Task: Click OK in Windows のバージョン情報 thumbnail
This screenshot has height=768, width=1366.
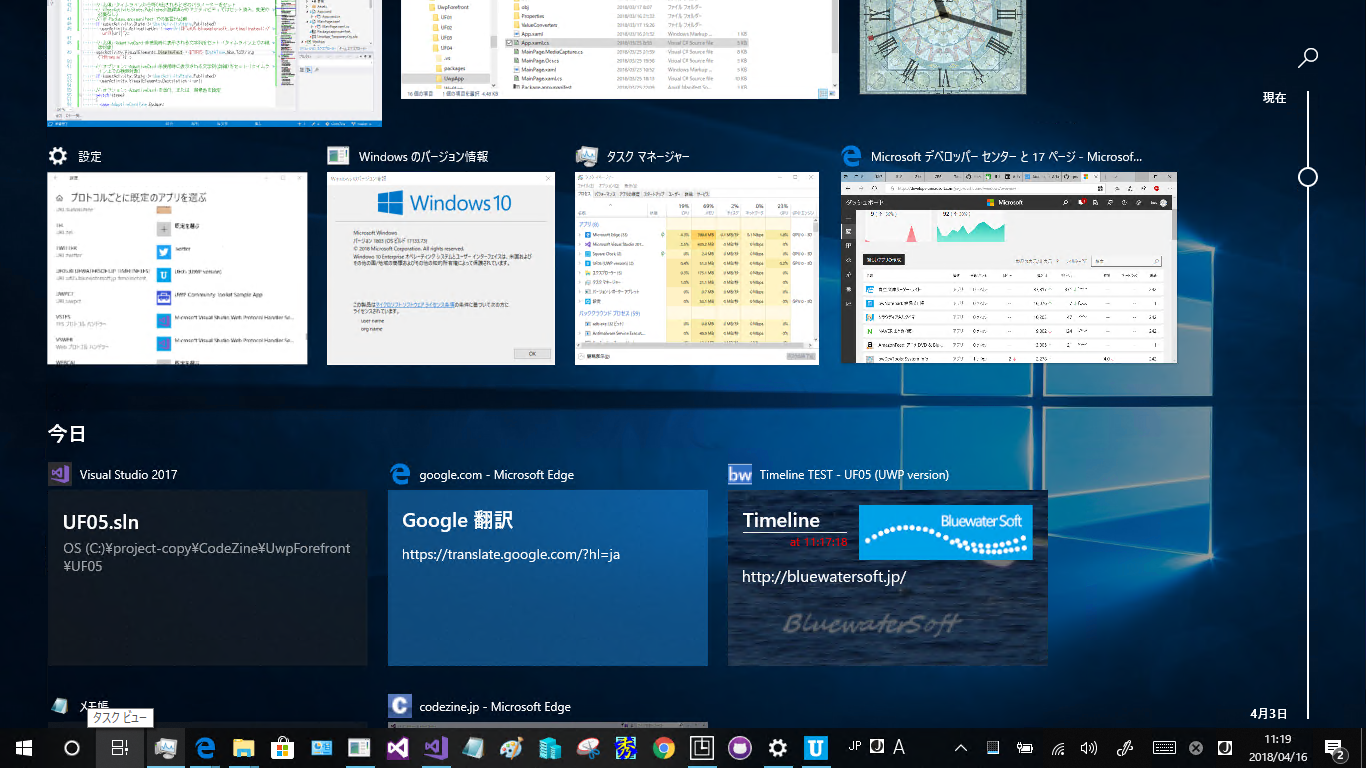Action: click(532, 353)
